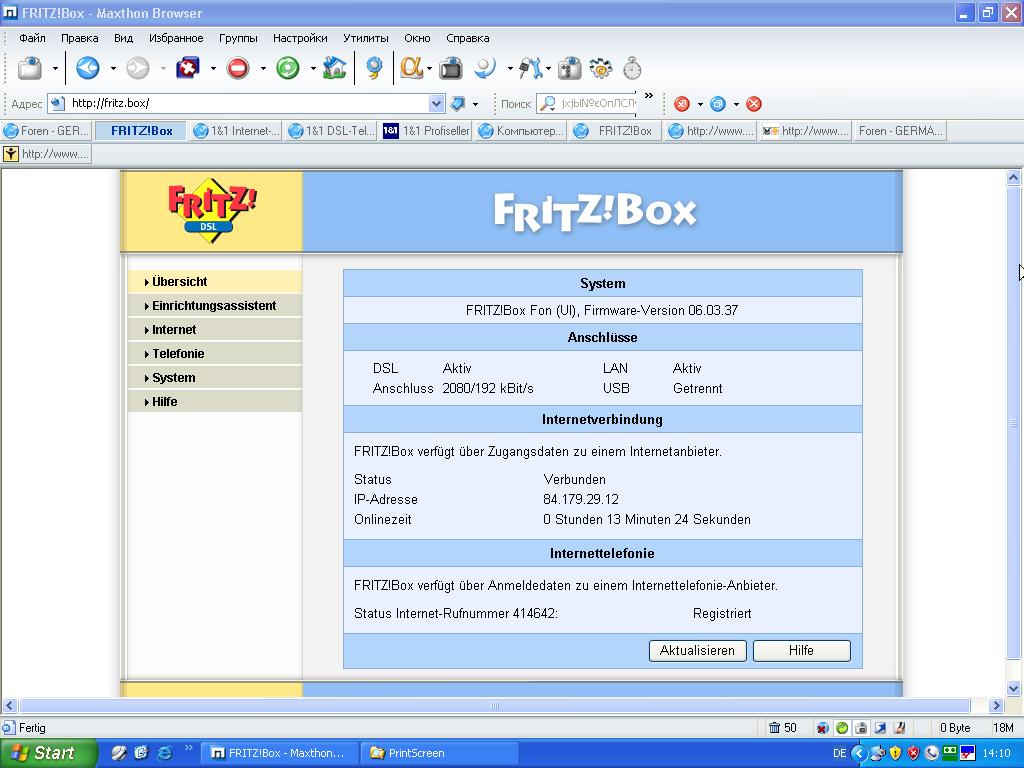Screen dimensions: 1024x768
Task: Click the address bar showing http://fritz.box/
Action: (x=248, y=103)
